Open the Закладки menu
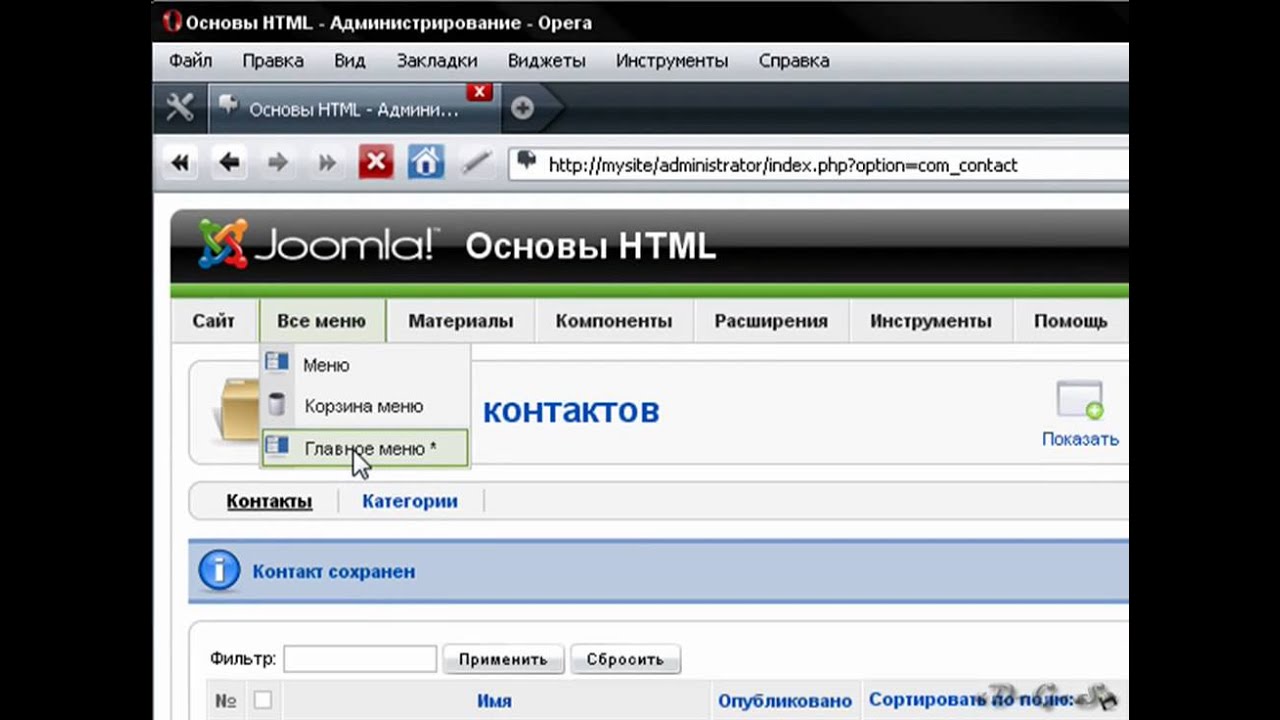The image size is (1280, 720). tap(437, 61)
